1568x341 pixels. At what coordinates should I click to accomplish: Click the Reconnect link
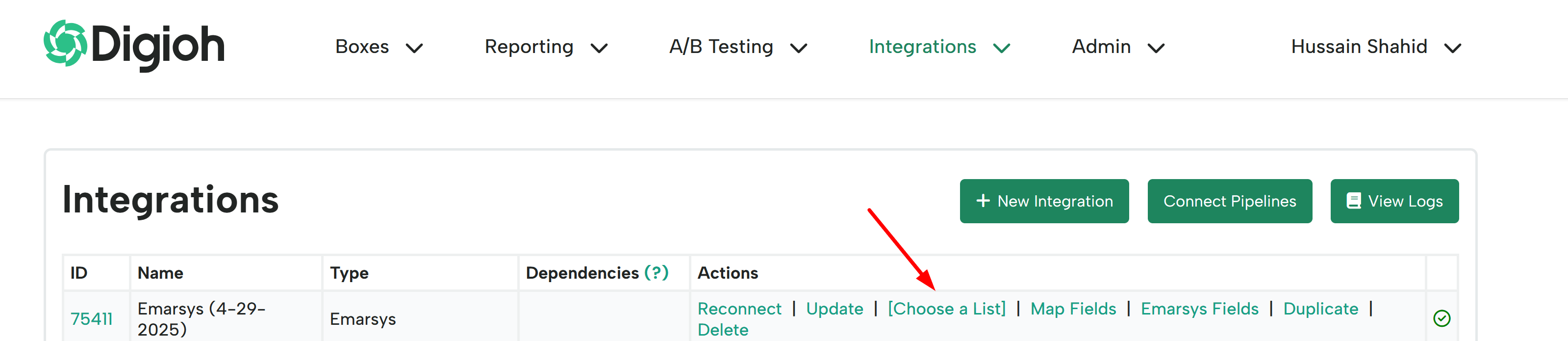[739, 309]
